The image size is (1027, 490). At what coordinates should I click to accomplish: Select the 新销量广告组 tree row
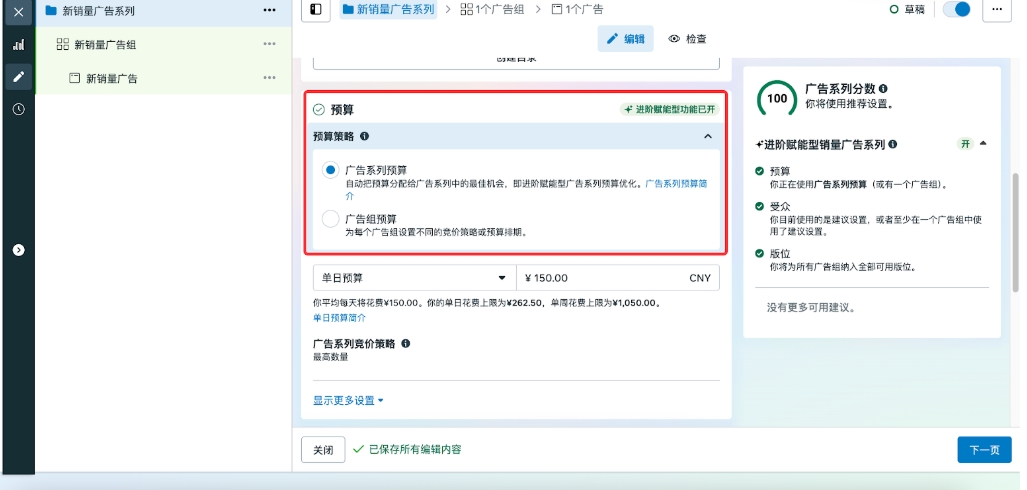click(x=163, y=45)
